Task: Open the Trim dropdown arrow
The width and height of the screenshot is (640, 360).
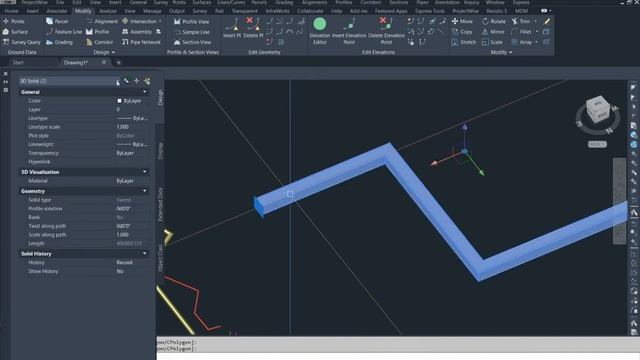Action: 536,21
